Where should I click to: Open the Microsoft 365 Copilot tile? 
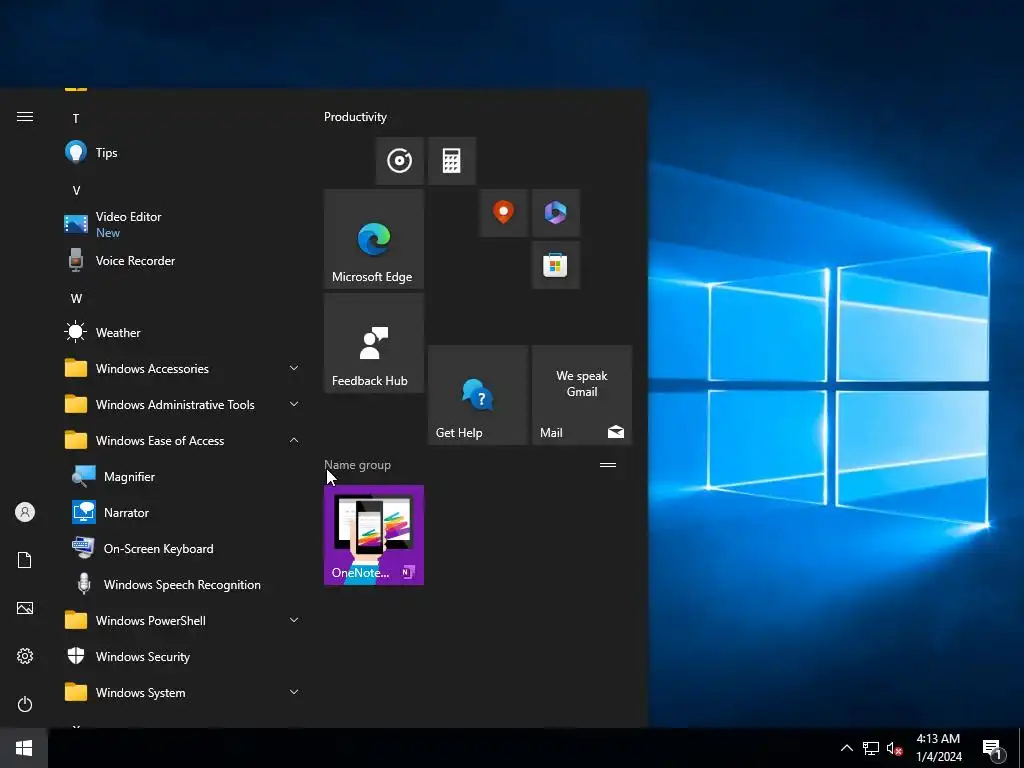tap(556, 213)
